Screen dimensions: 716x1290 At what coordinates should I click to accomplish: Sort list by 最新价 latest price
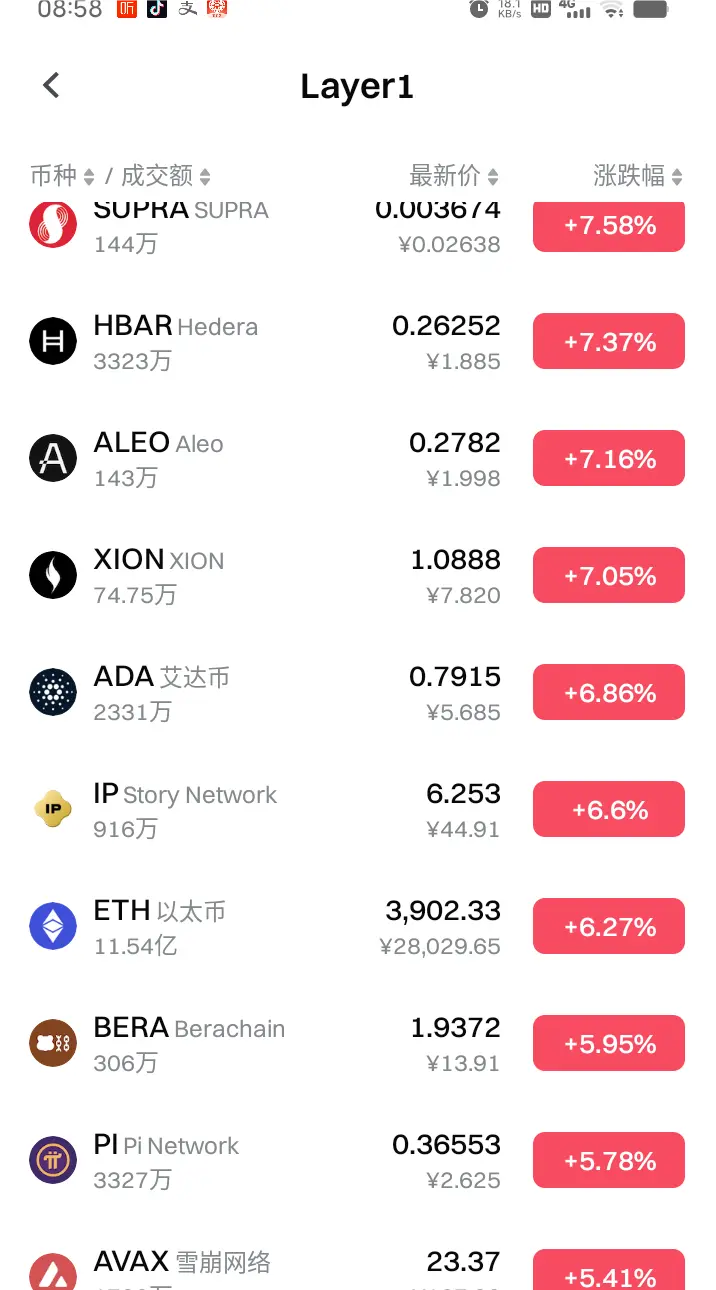point(454,176)
